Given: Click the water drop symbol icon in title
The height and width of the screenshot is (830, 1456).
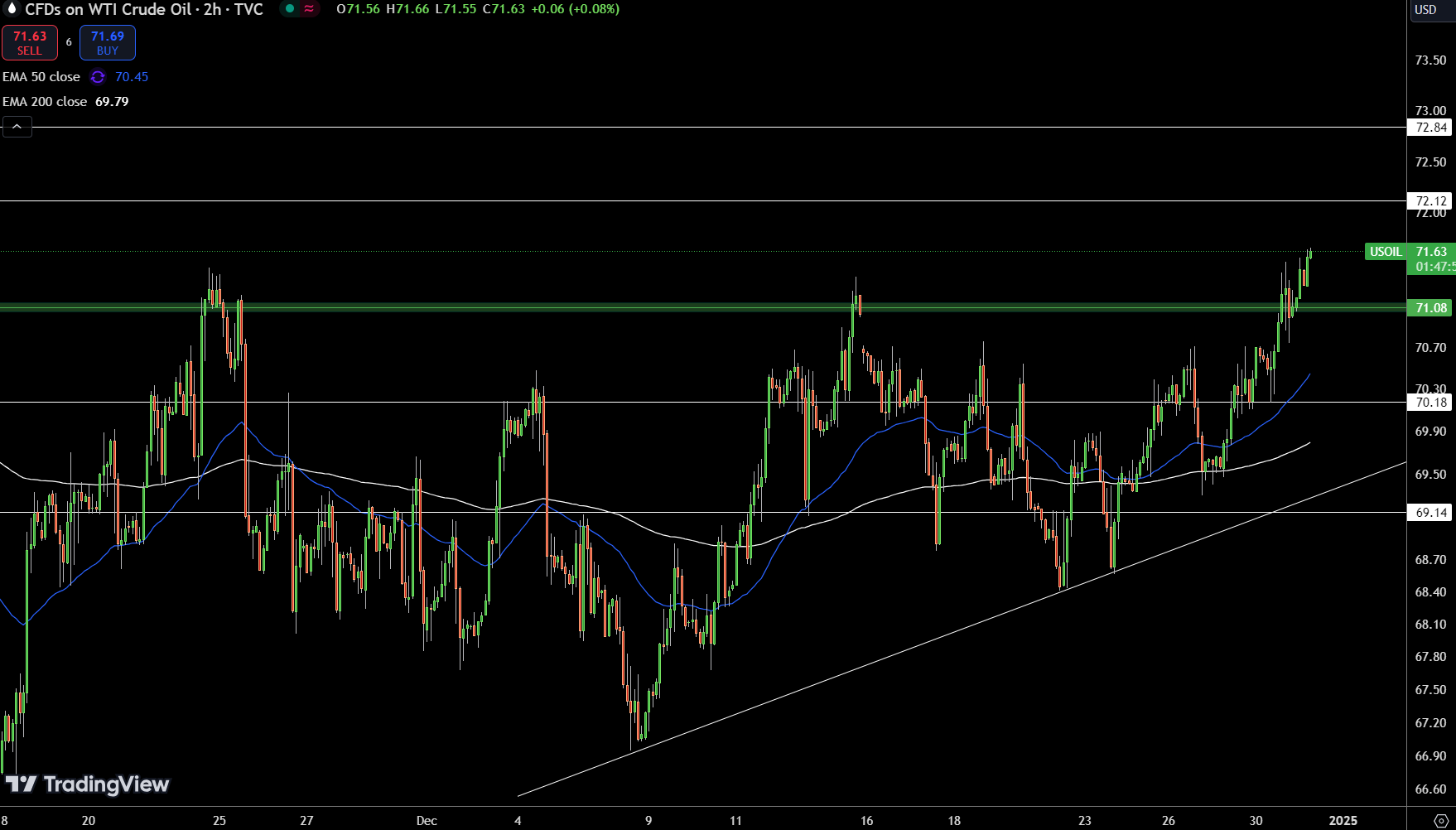Looking at the screenshot, I should coord(12,9).
